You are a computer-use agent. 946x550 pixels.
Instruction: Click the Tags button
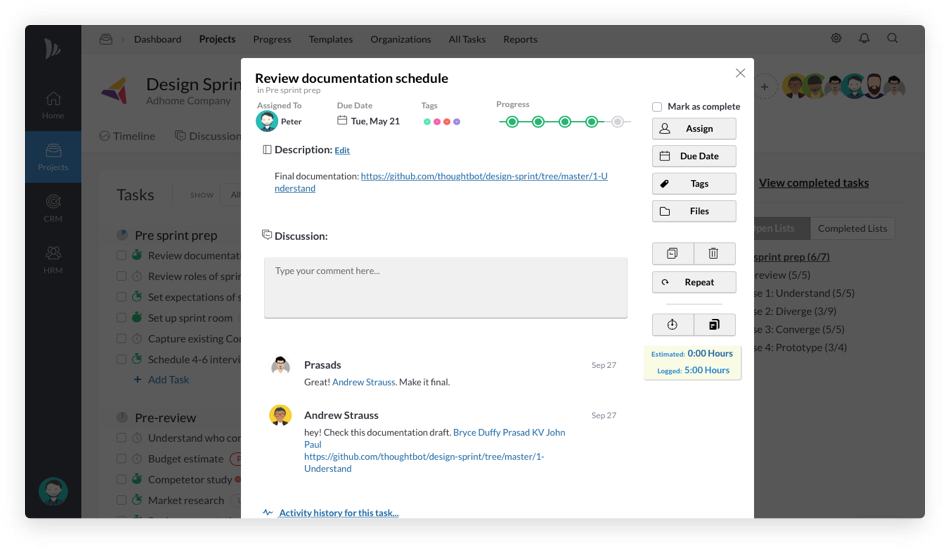point(694,183)
